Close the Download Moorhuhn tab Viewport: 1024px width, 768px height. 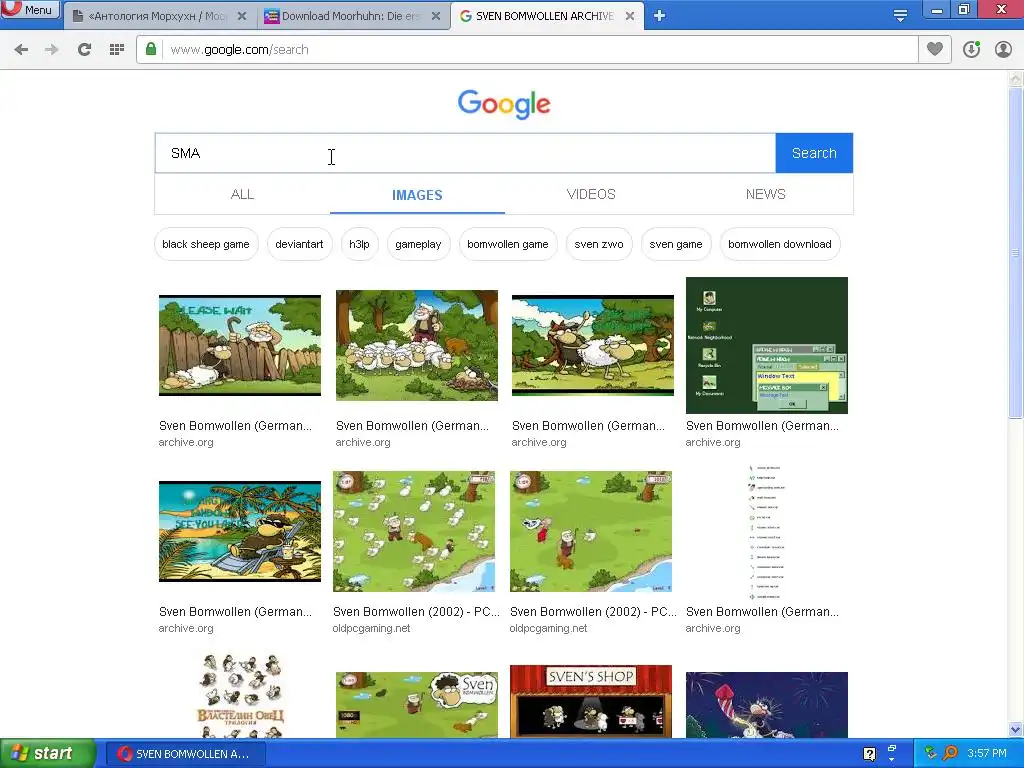coord(436,16)
